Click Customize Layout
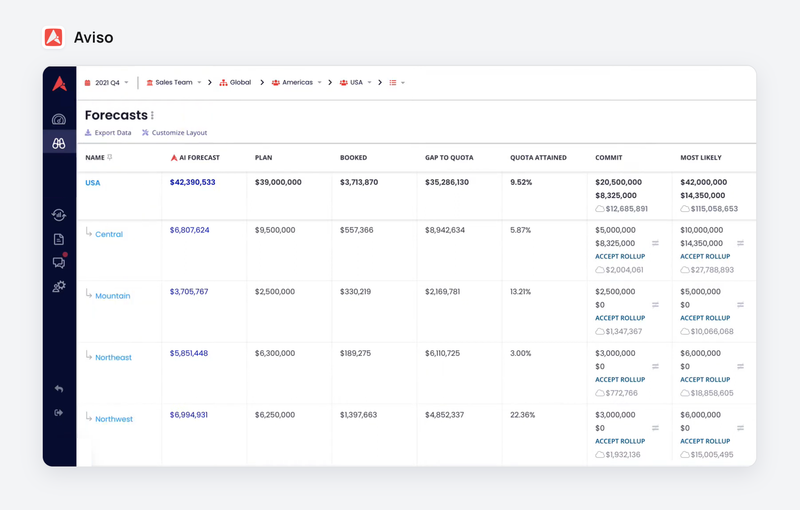Viewport: 800px width, 510px height. (x=174, y=133)
